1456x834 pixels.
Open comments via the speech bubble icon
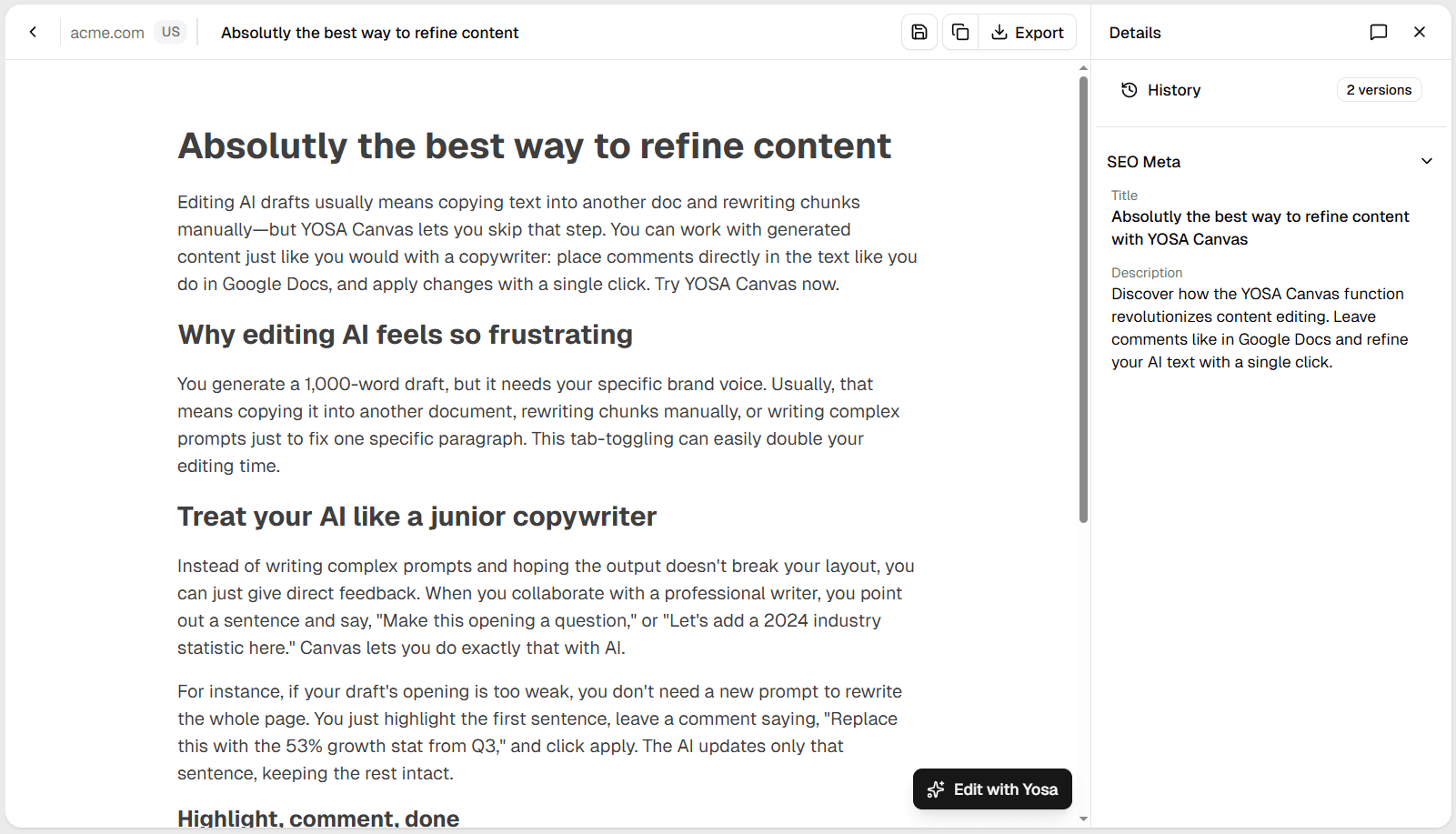[x=1379, y=32]
